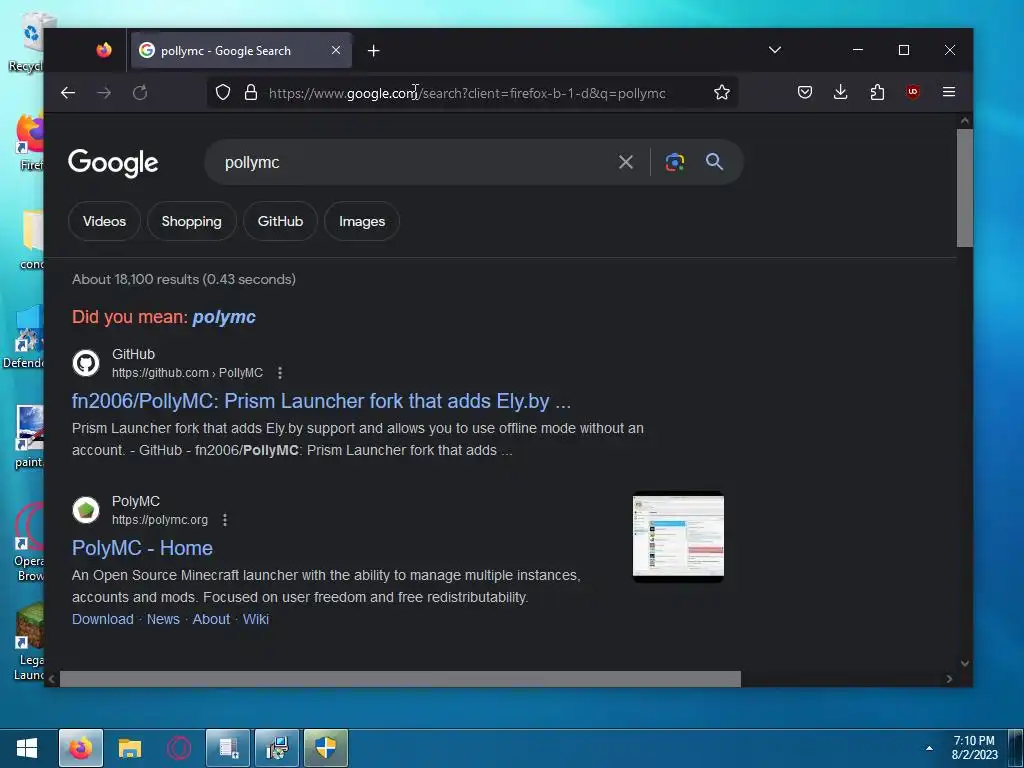Click the 'https://github.com › PollyMC' breadcrumb
Image resolution: width=1024 pixels, height=768 pixels.
click(x=187, y=373)
